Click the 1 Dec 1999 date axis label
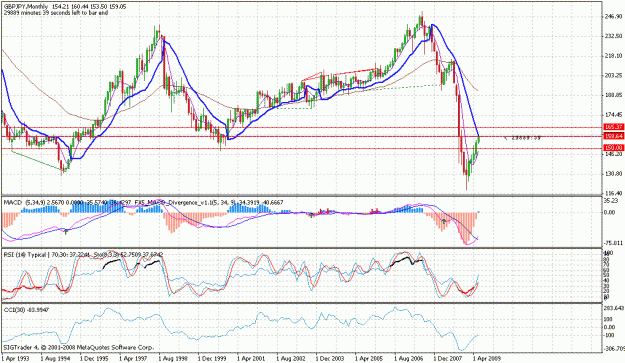 tap(212, 359)
